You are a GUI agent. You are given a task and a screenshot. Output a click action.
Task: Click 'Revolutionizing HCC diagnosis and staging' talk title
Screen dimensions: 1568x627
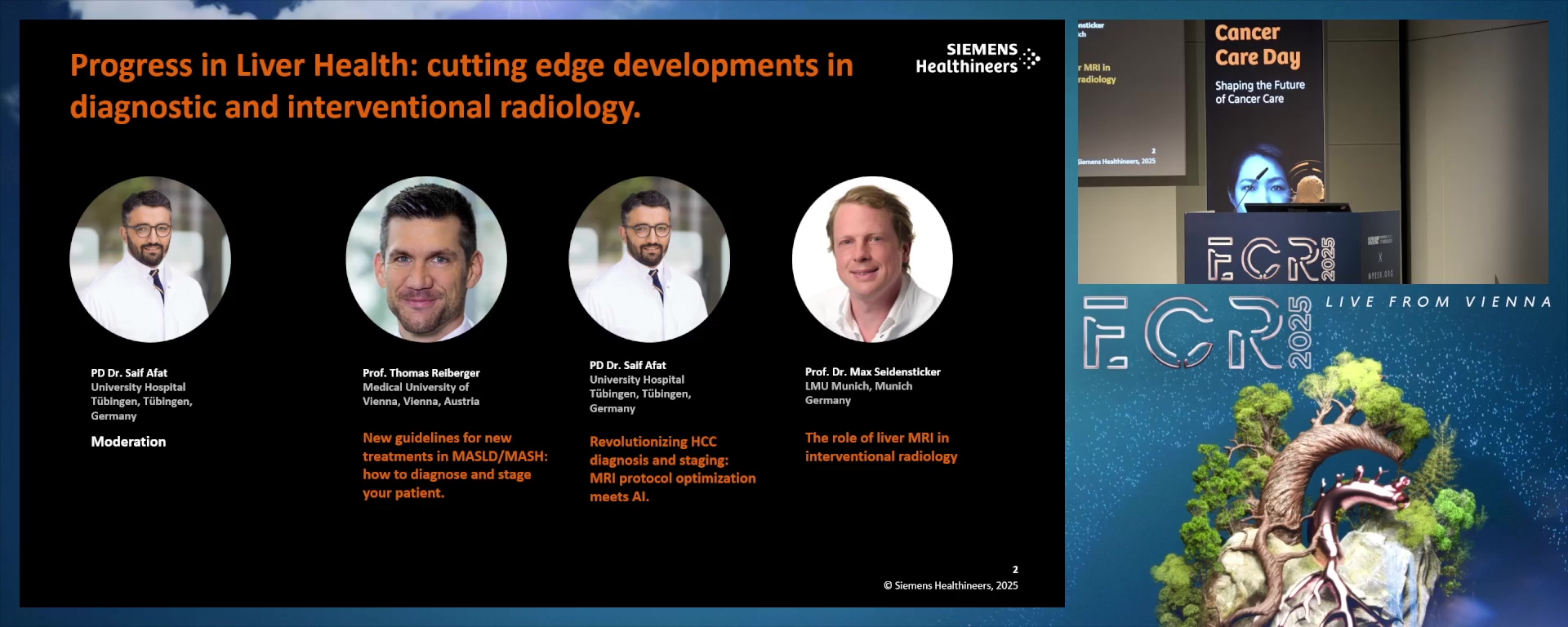673,469
